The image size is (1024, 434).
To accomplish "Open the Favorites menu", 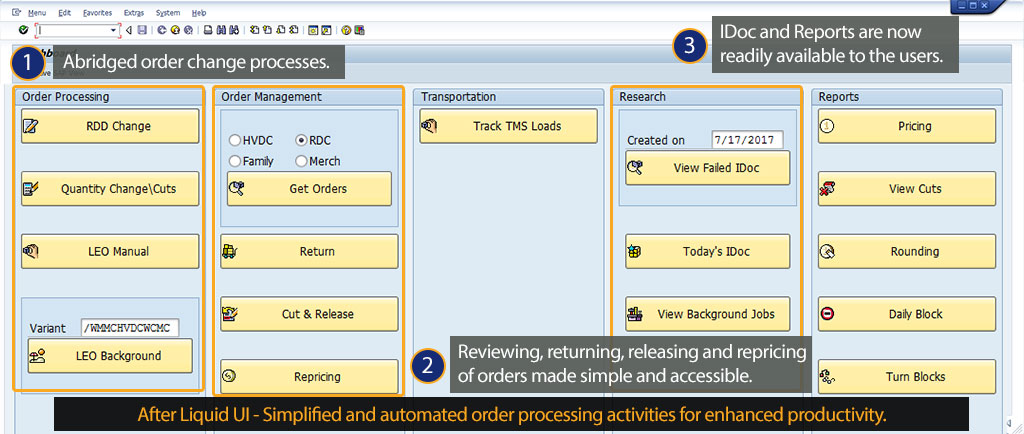I will pos(97,13).
